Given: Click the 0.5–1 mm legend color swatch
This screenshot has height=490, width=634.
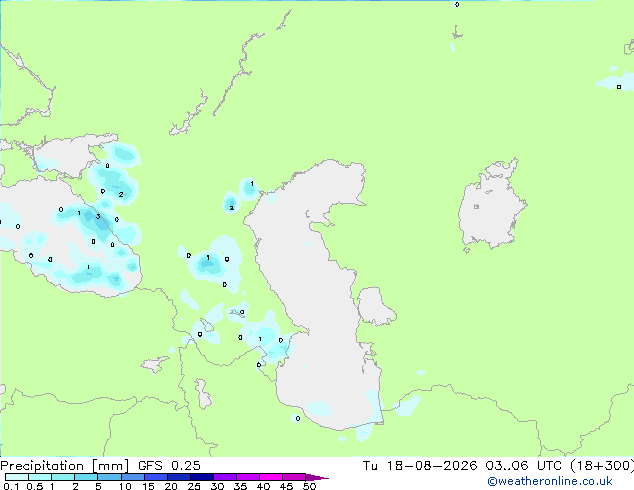Looking at the screenshot, I should pyautogui.click(x=40, y=477).
